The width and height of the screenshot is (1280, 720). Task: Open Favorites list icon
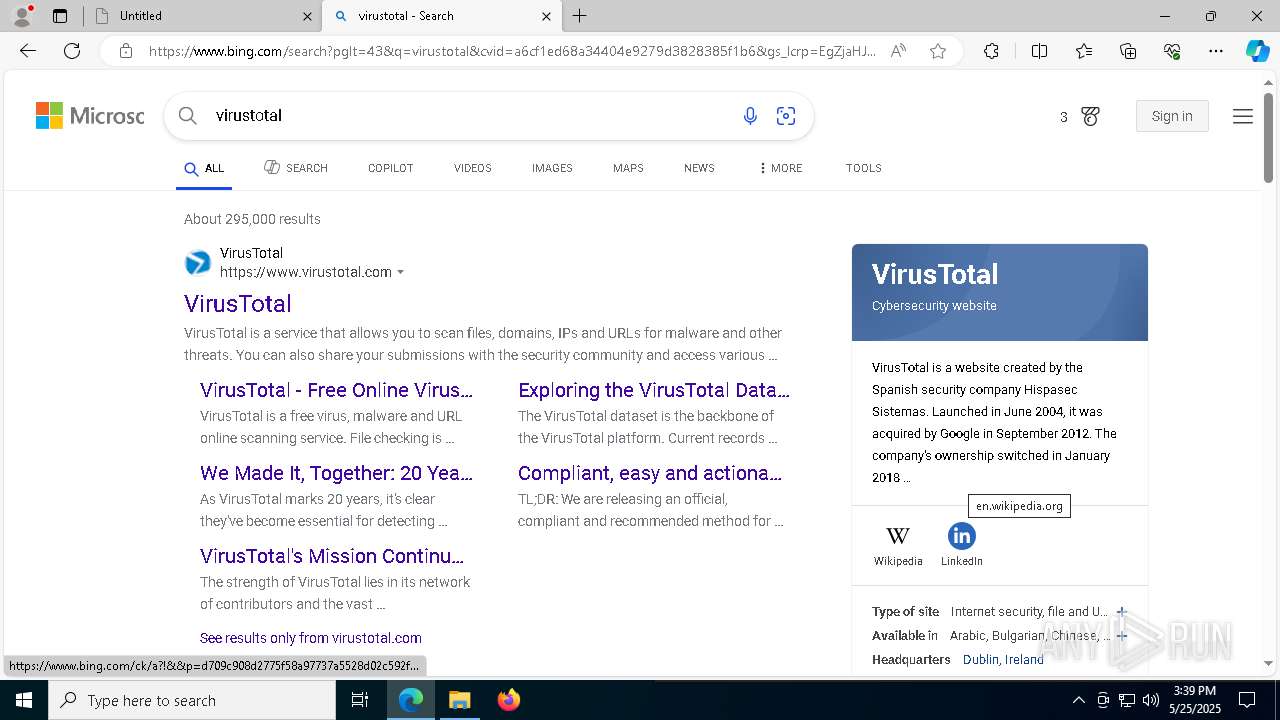click(x=1084, y=51)
